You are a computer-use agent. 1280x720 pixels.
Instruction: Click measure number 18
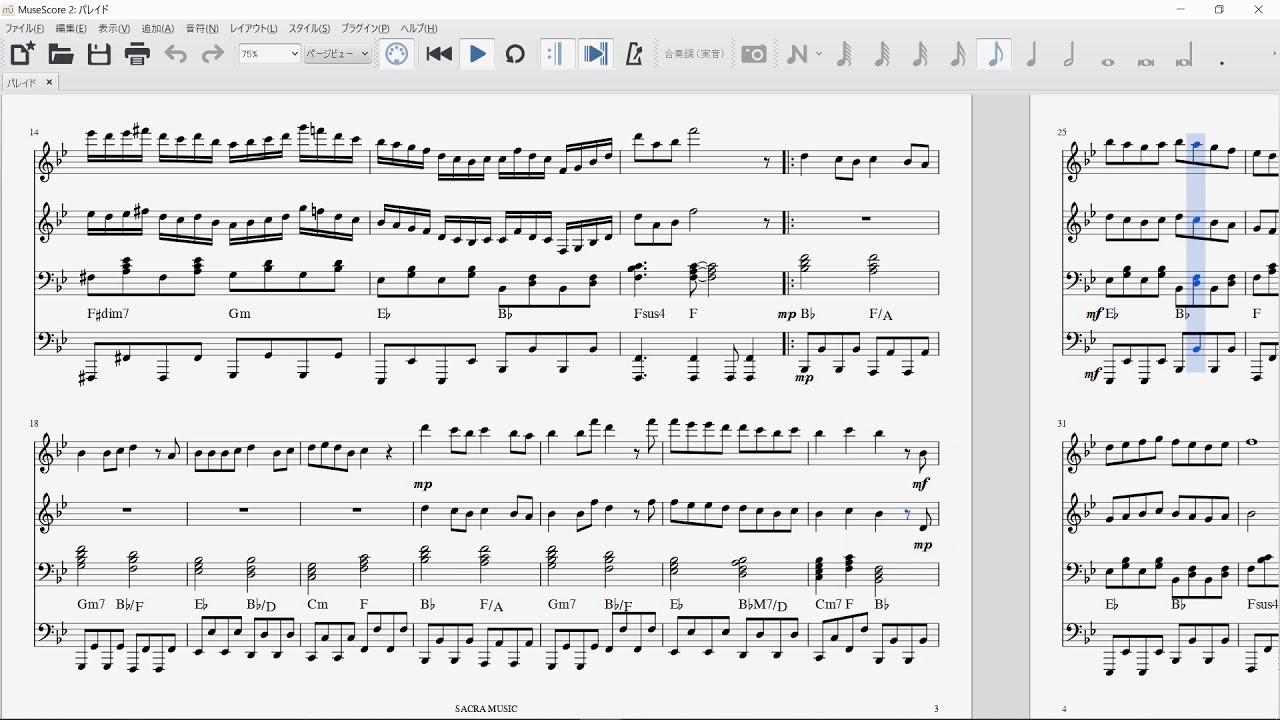(34, 423)
